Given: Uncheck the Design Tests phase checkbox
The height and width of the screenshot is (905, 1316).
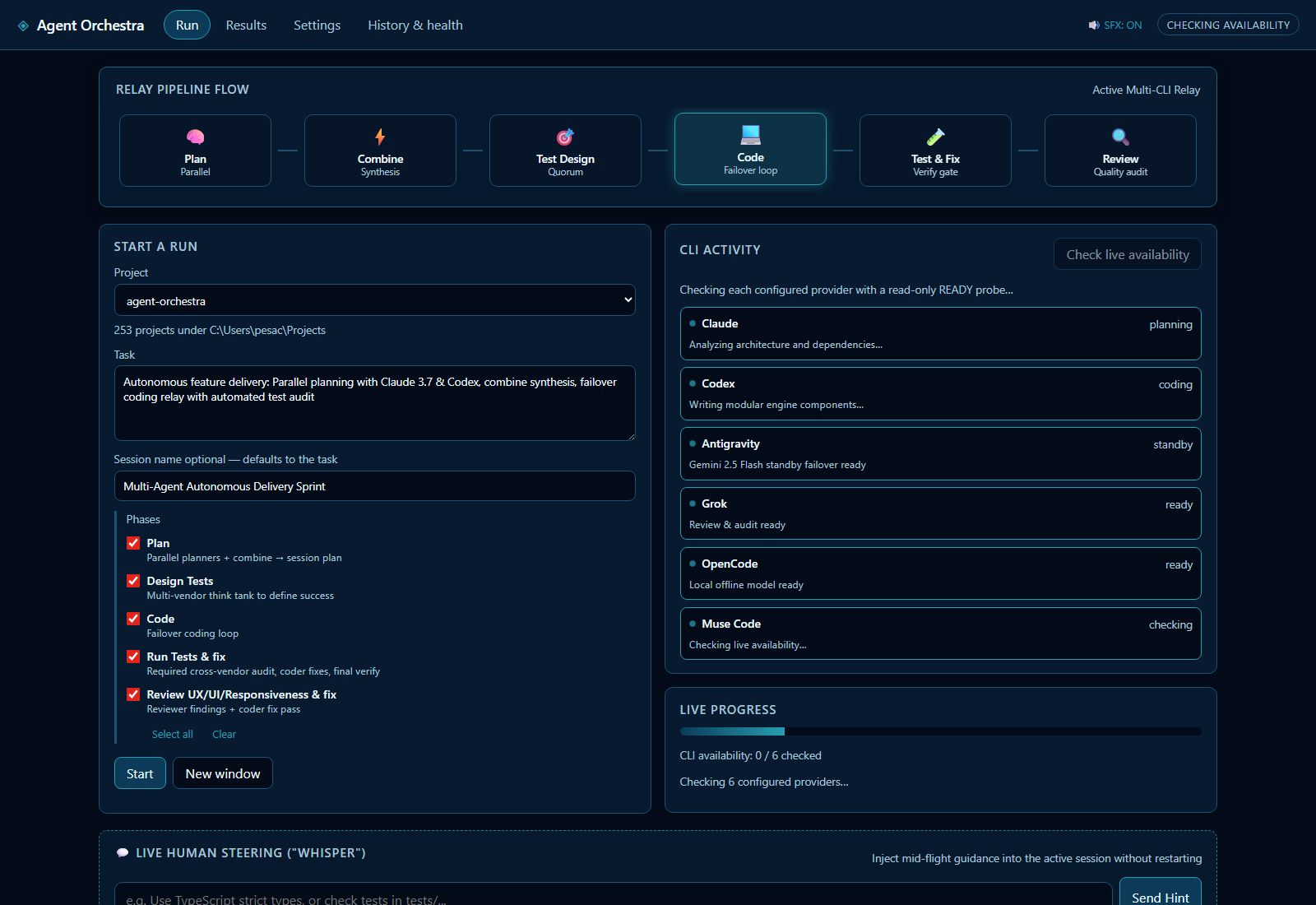Looking at the screenshot, I should point(133,581).
